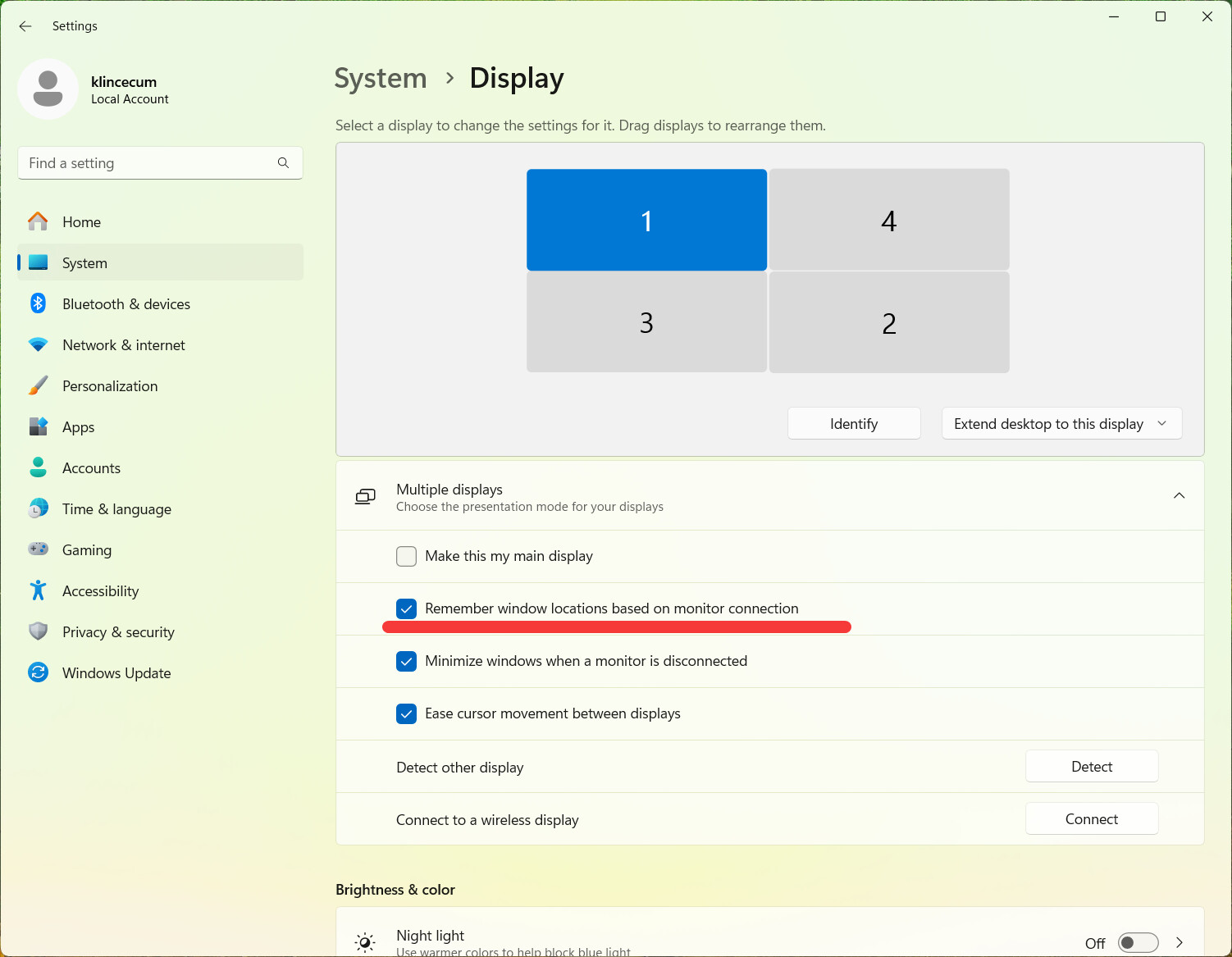Click the Gaming controller icon

point(38,549)
